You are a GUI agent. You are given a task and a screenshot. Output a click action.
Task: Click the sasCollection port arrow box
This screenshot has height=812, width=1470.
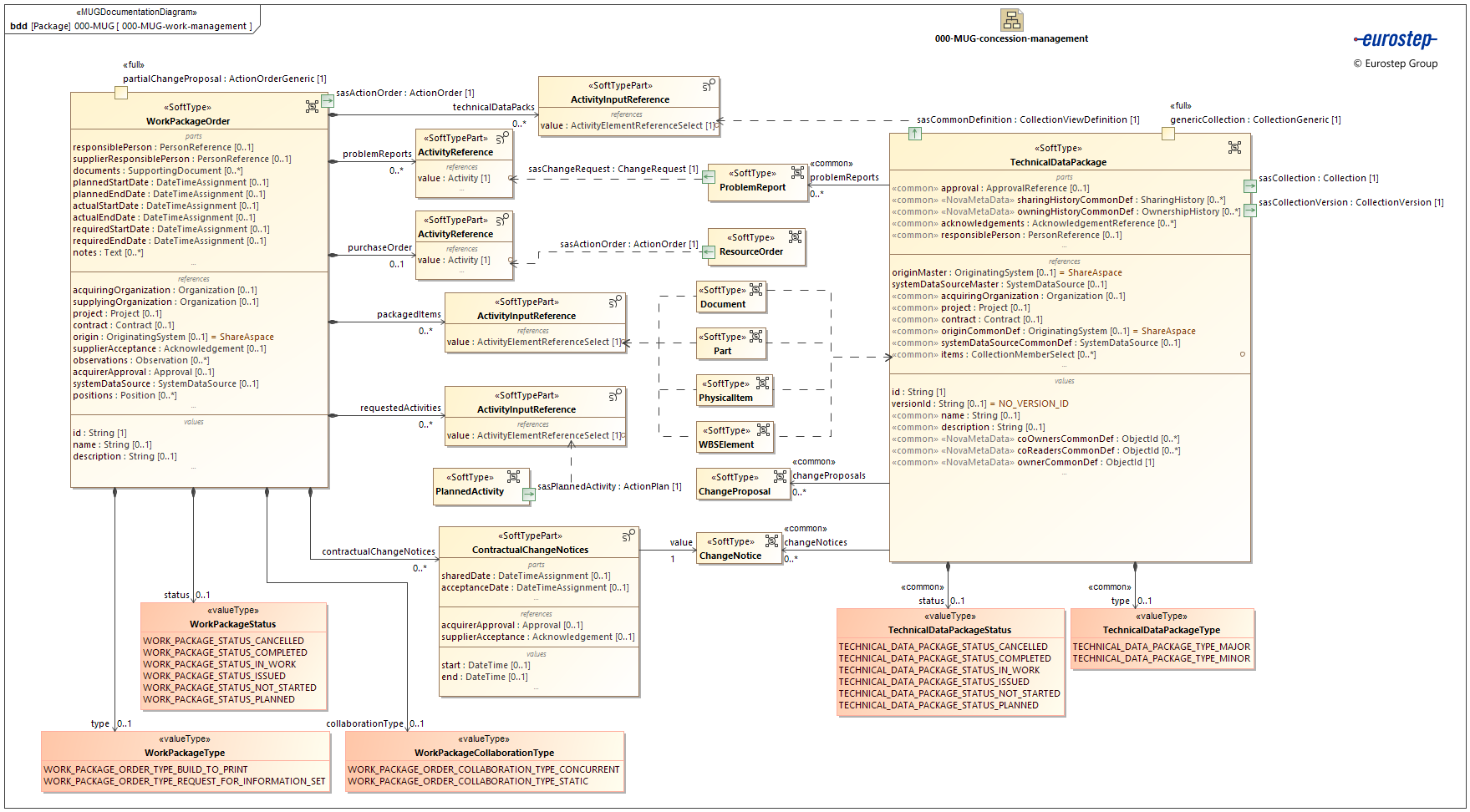(1249, 186)
